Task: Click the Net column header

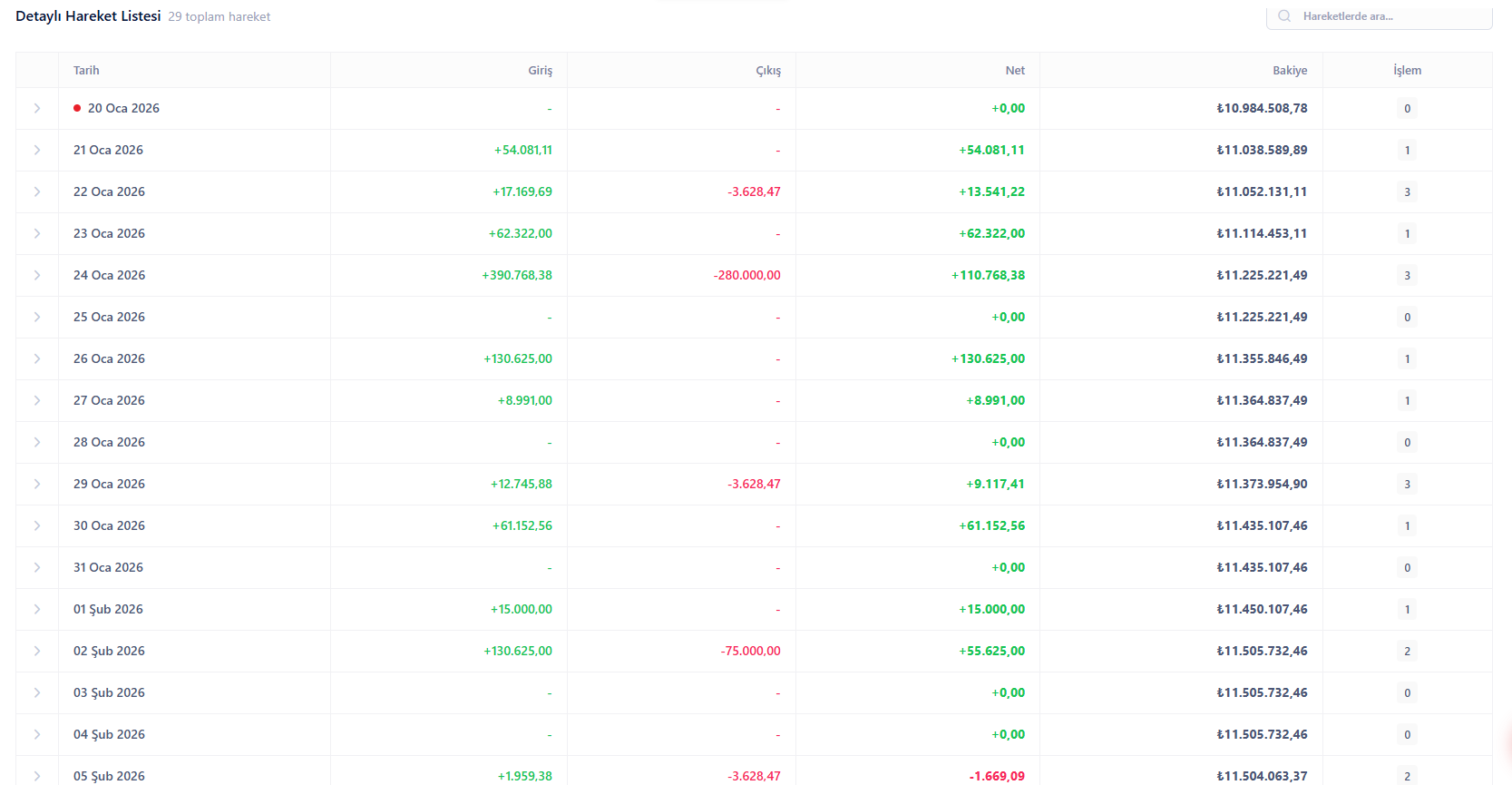Action: coord(1015,71)
